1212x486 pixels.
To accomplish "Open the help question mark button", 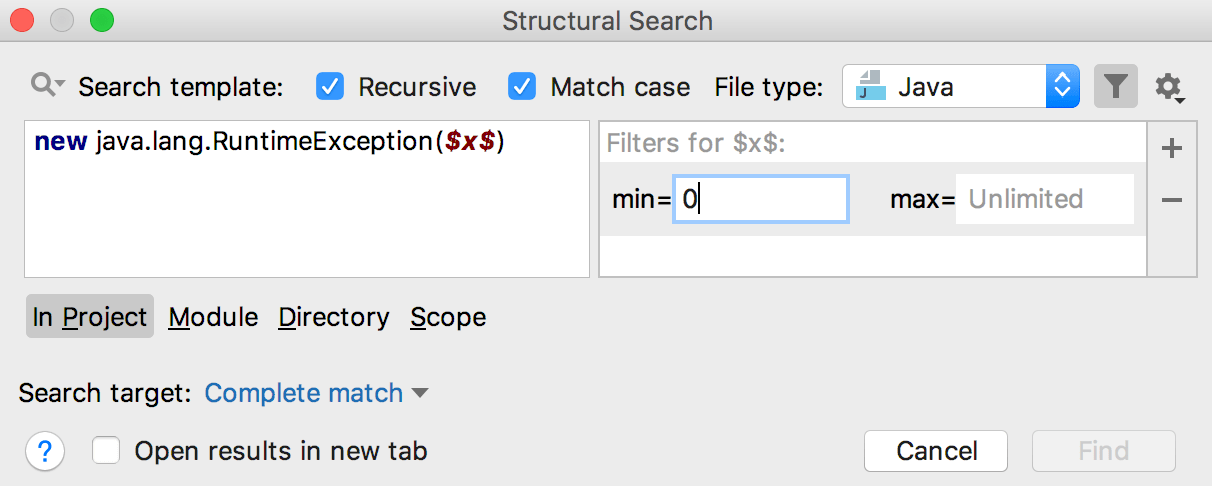I will click(x=45, y=452).
